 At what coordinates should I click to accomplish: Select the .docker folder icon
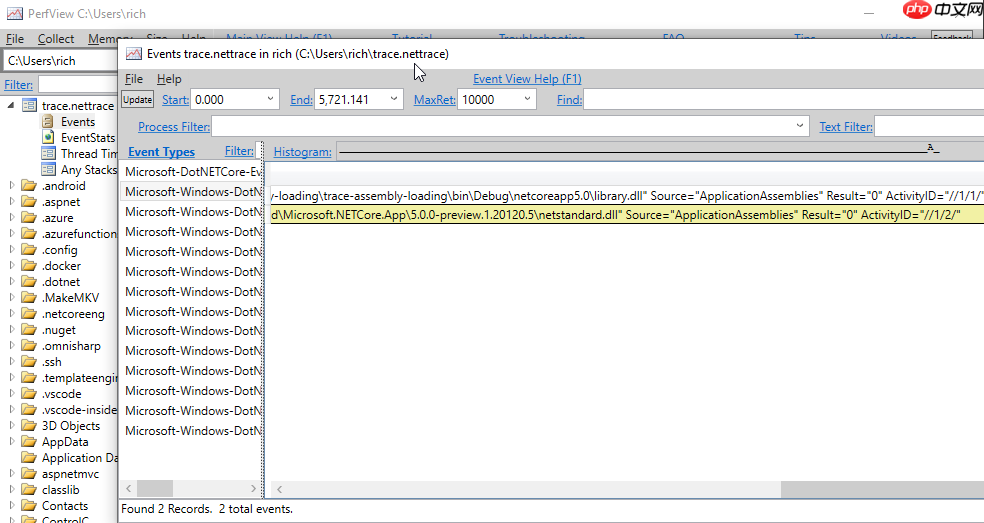point(29,266)
